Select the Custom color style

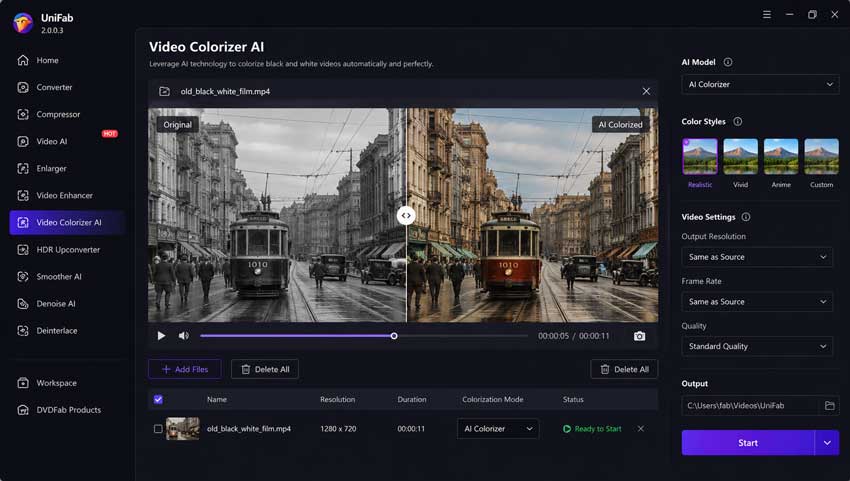coord(821,156)
